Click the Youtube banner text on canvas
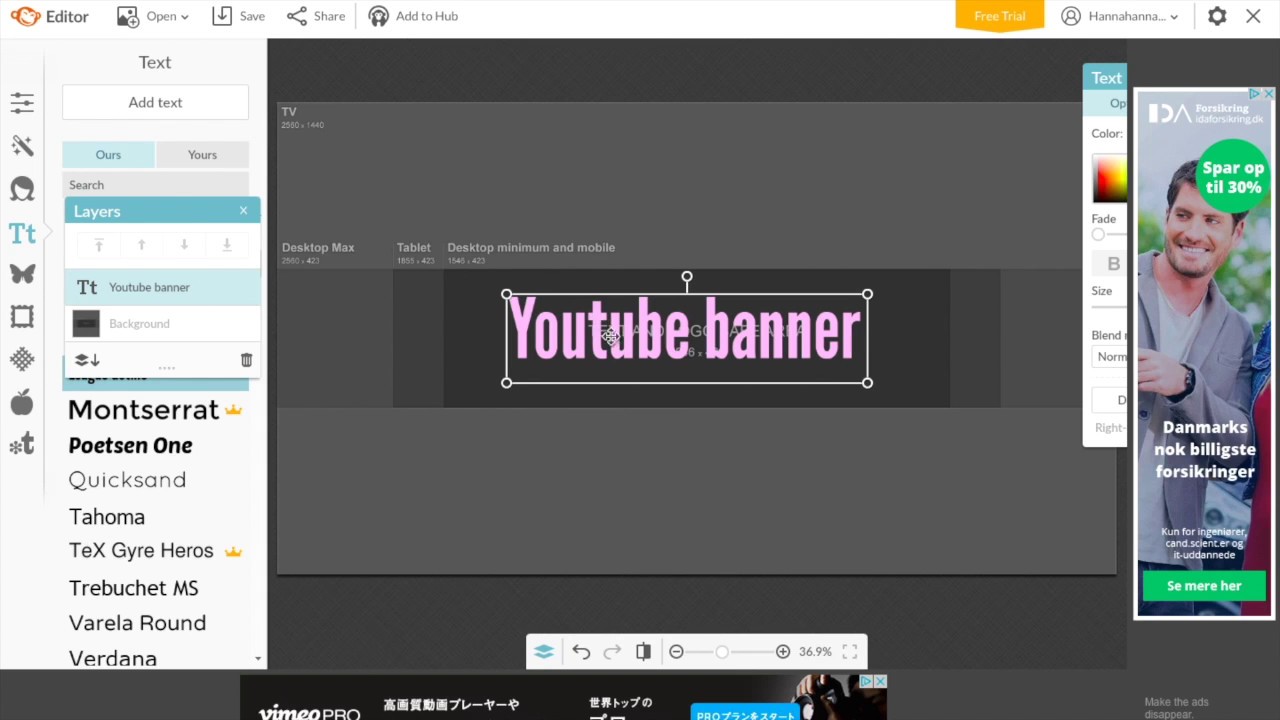This screenshot has width=1280, height=720. click(685, 329)
